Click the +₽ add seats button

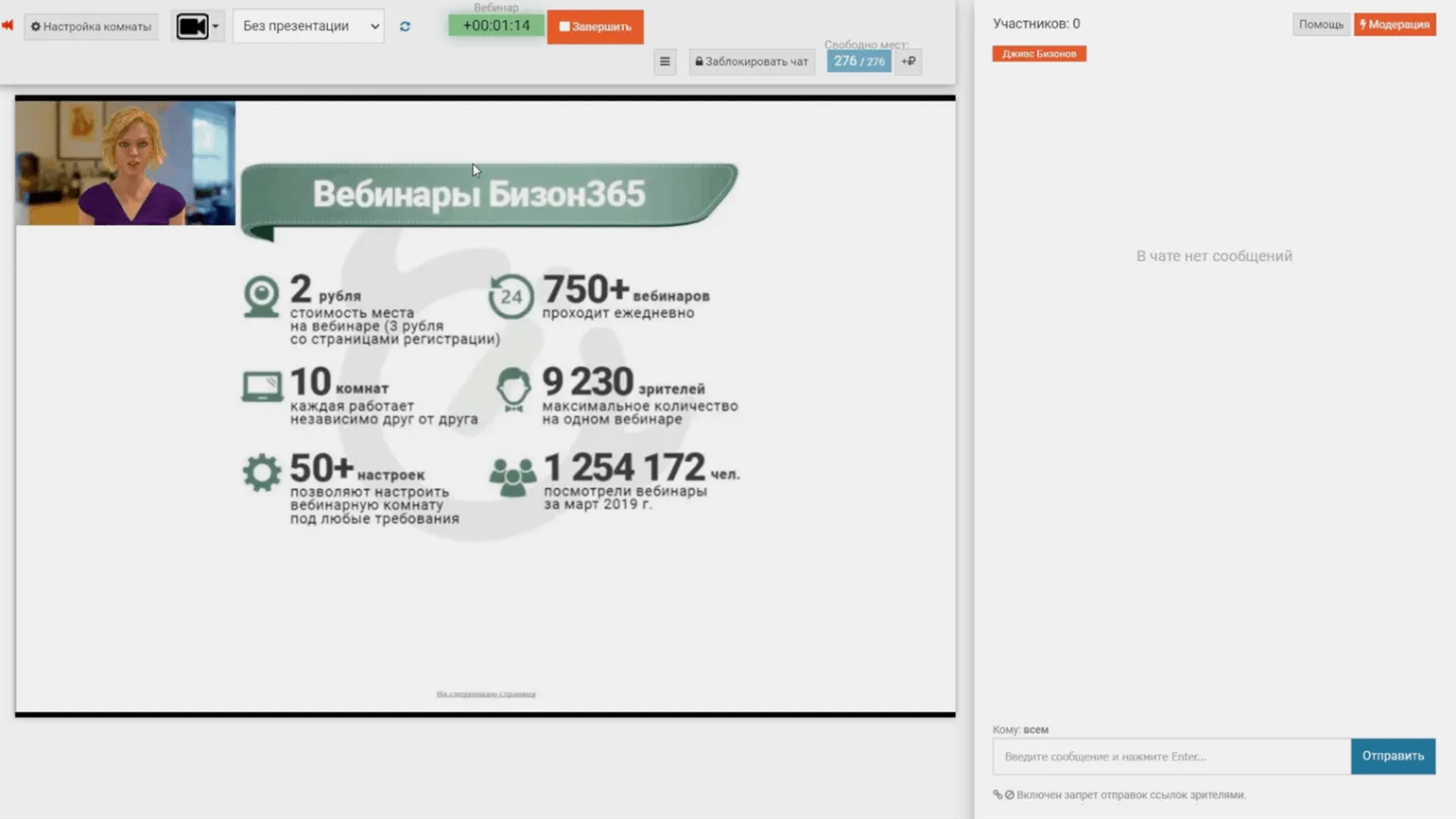point(908,61)
